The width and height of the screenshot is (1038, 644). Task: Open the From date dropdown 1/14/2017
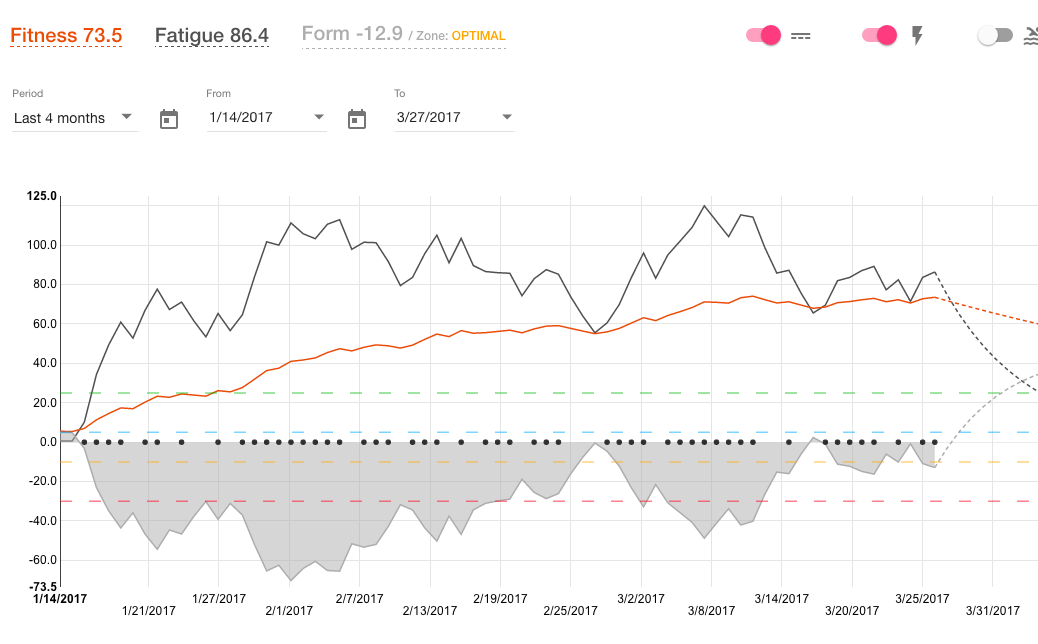(266, 118)
